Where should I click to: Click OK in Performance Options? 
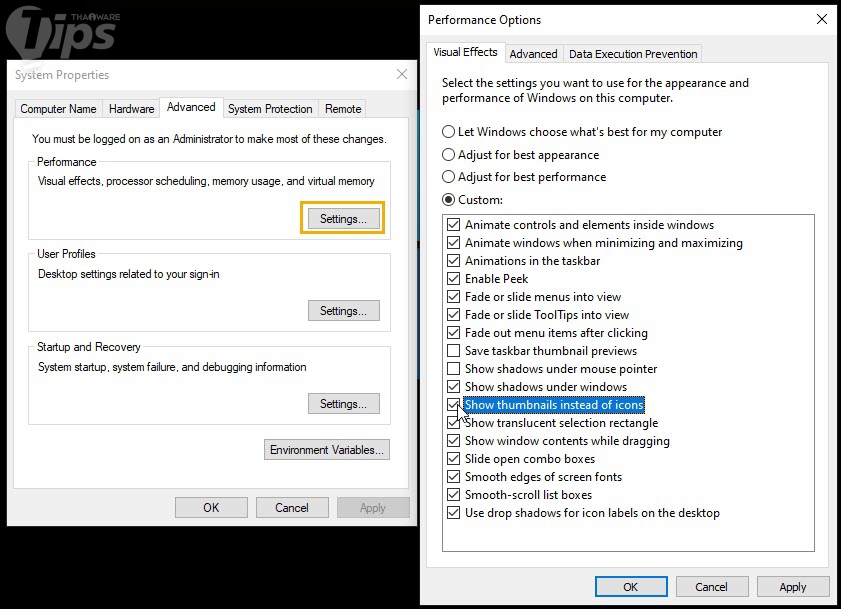(631, 586)
